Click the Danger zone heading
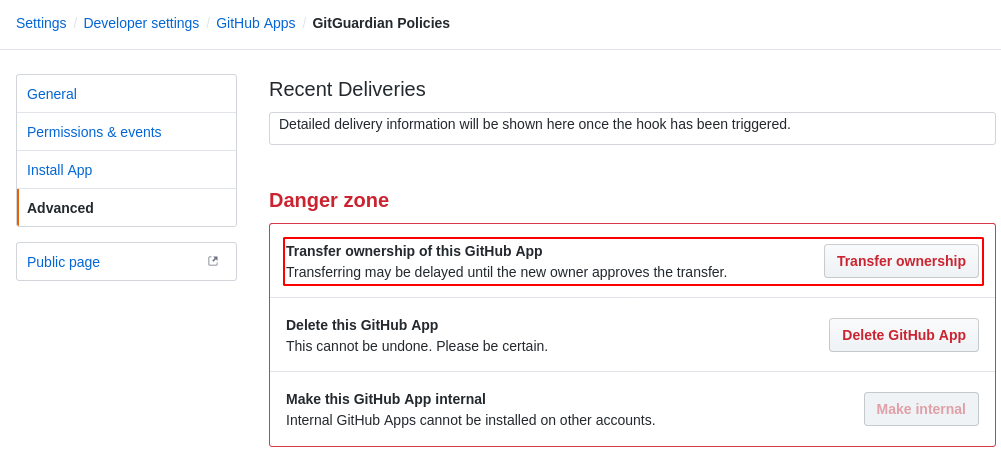The height and width of the screenshot is (476, 1001). pyautogui.click(x=329, y=200)
